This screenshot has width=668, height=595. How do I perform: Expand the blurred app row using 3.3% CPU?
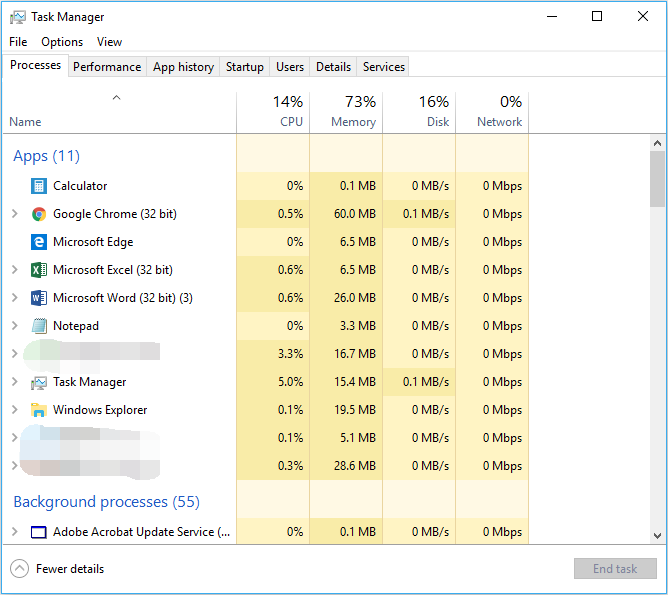[x=14, y=354]
